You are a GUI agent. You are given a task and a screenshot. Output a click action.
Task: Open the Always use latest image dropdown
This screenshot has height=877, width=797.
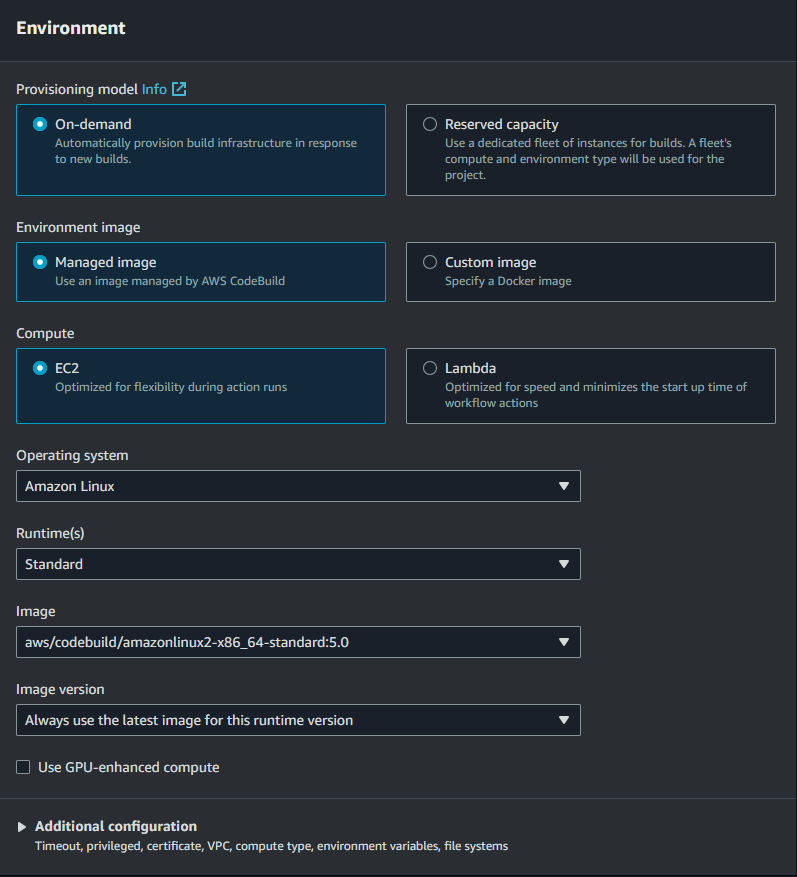pyautogui.click(x=298, y=720)
